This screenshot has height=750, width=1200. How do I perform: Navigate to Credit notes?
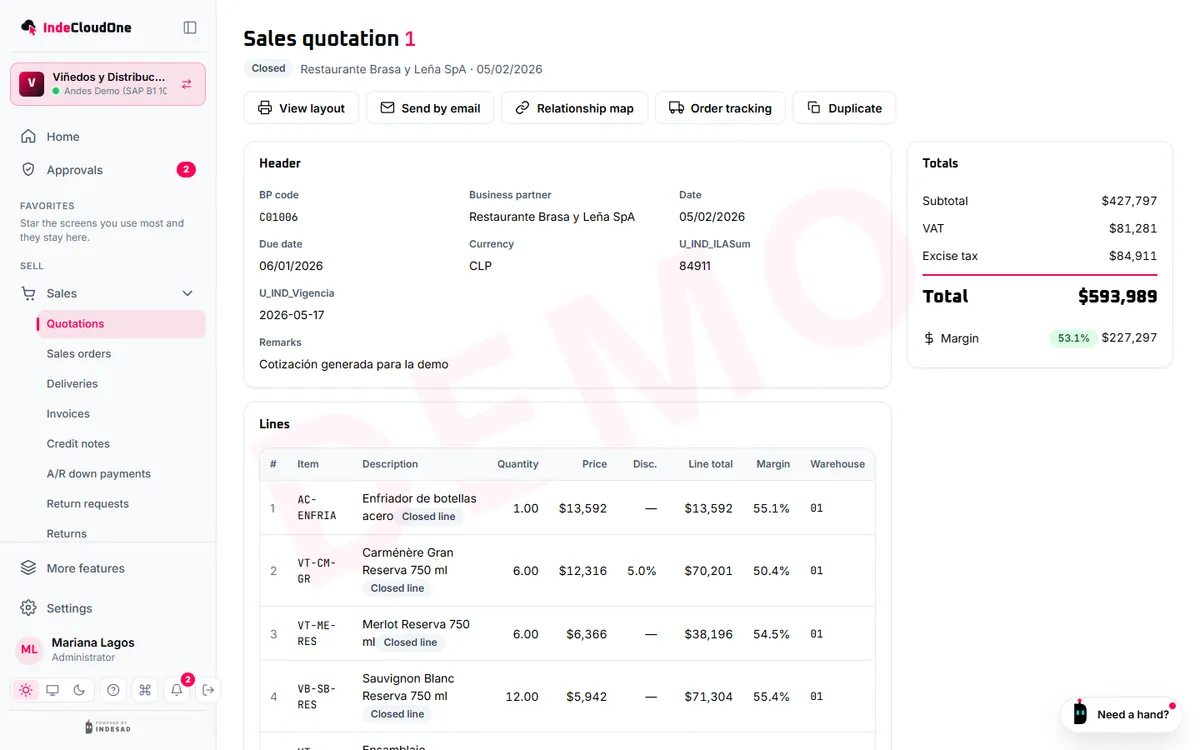coord(120,444)
